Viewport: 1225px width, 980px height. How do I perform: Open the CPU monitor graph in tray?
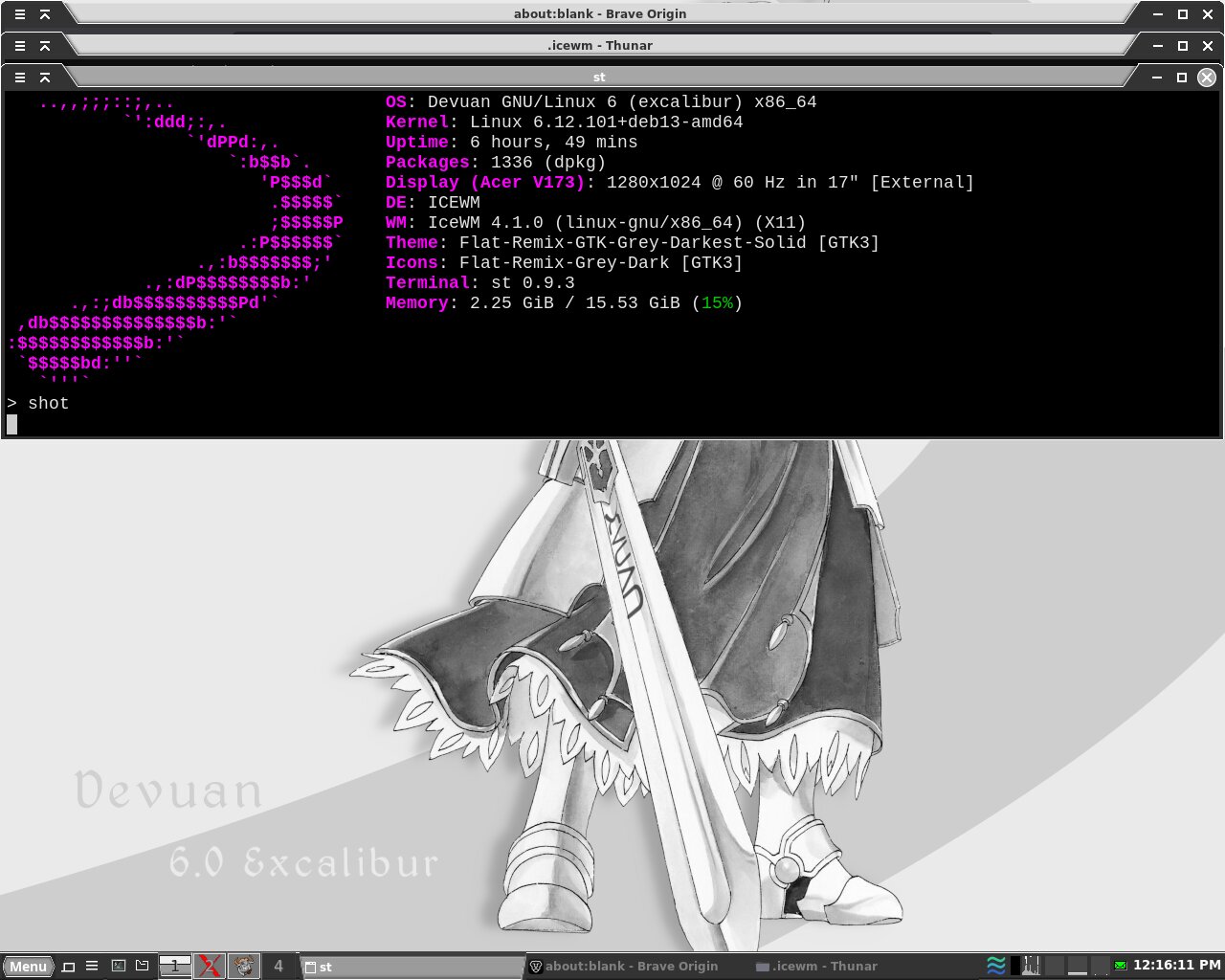click(x=1031, y=966)
